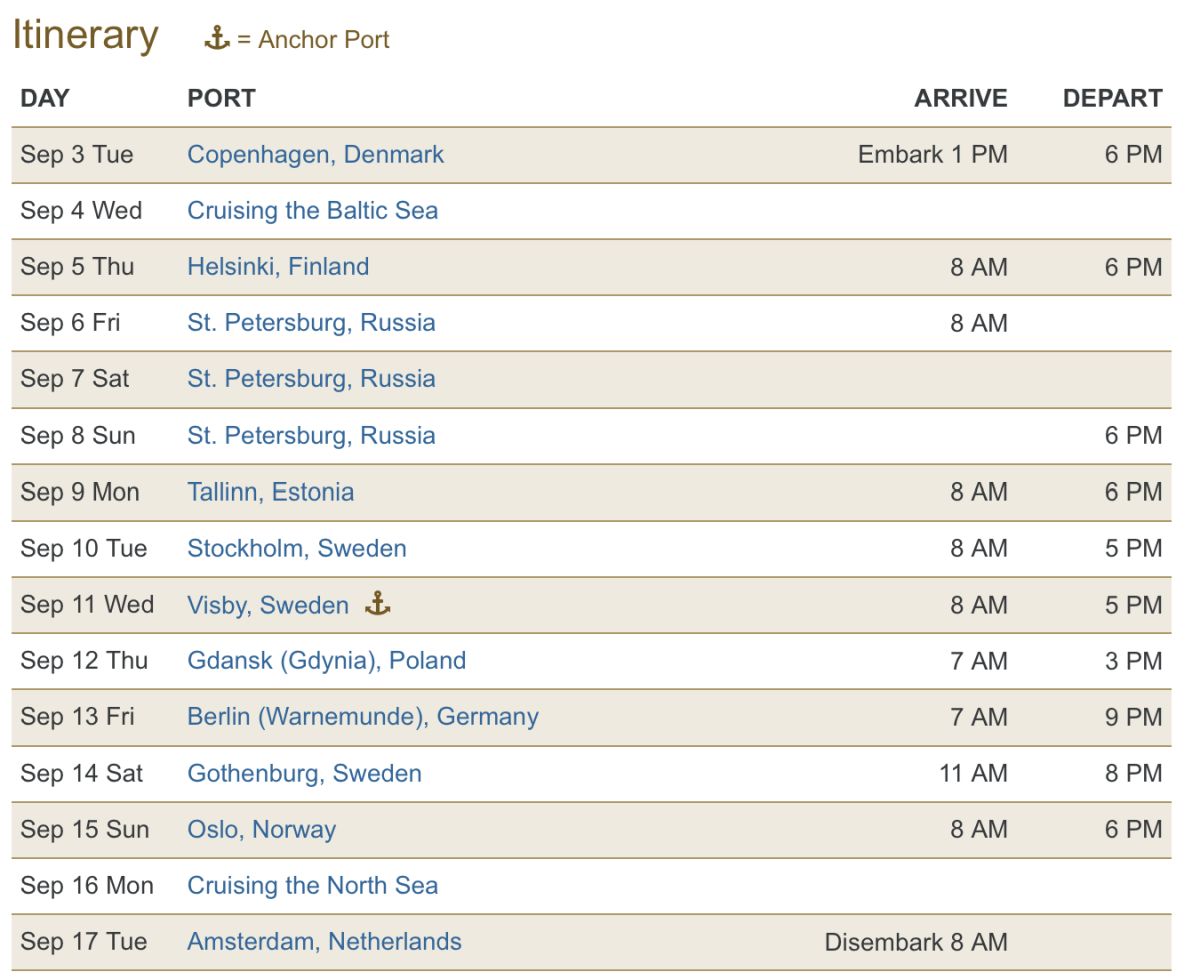Click the Visby, Sweden port link
Viewport: 1200px width, 980px height.
[x=267, y=605]
